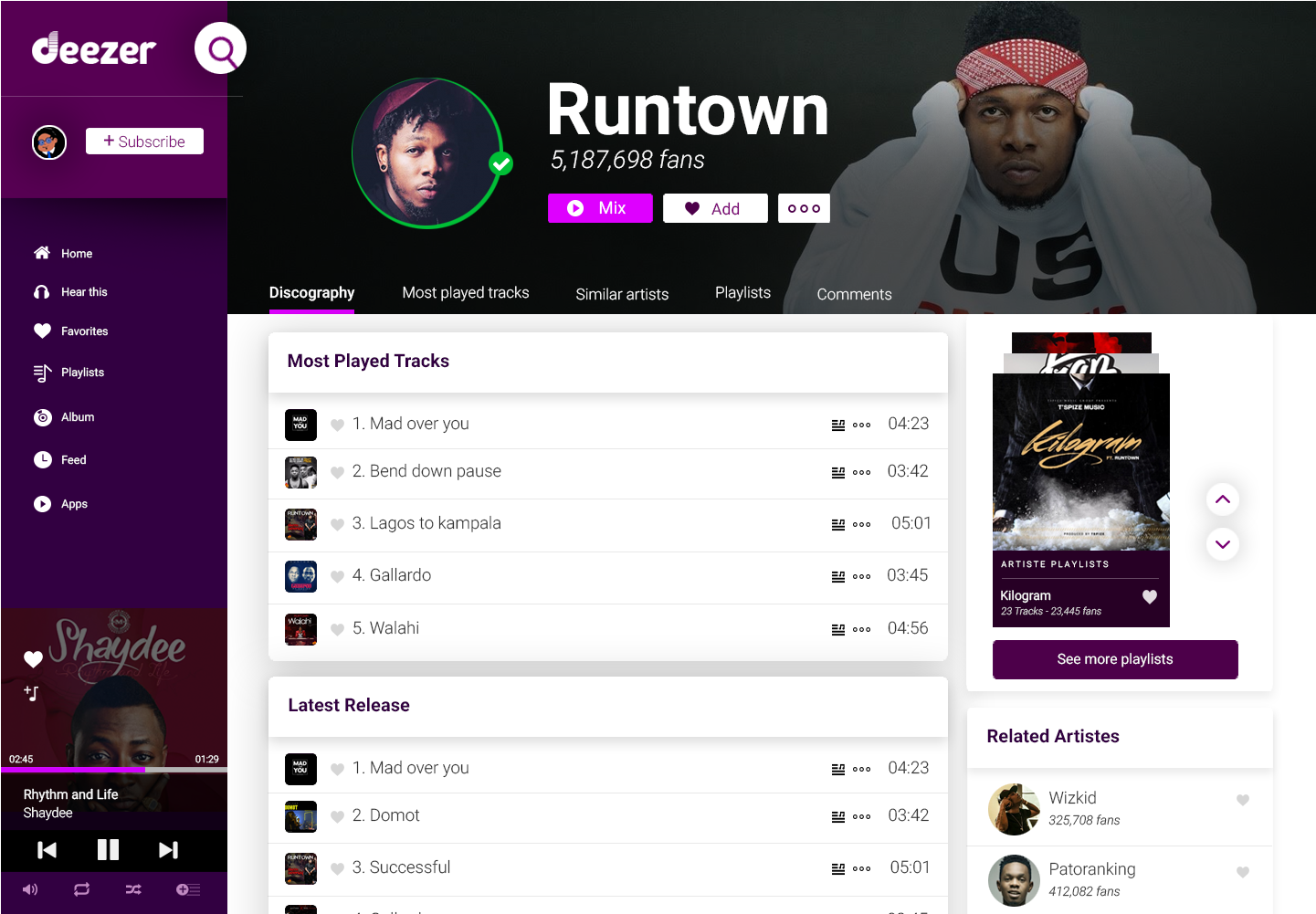The width and height of the screenshot is (1316, 914).
Task: Toggle repeat mode in player
Action: pyautogui.click(x=81, y=889)
